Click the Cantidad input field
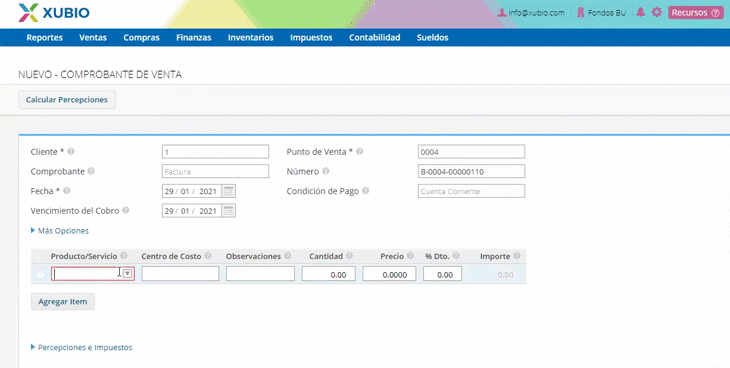 329,274
